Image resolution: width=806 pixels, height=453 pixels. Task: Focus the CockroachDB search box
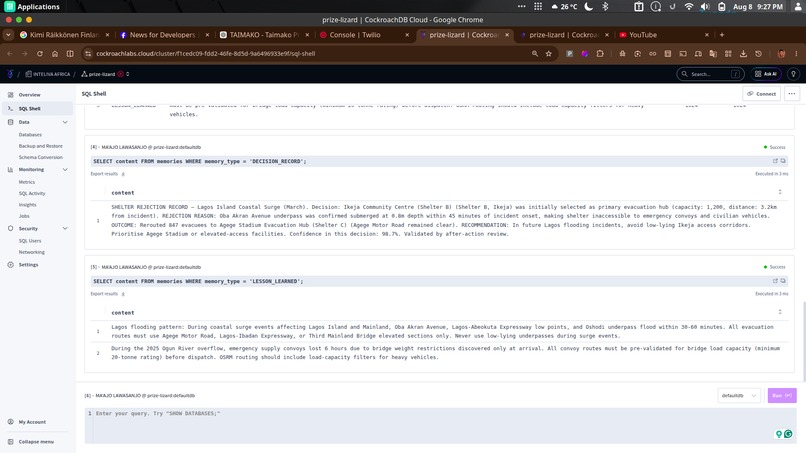(x=710, y=74)
